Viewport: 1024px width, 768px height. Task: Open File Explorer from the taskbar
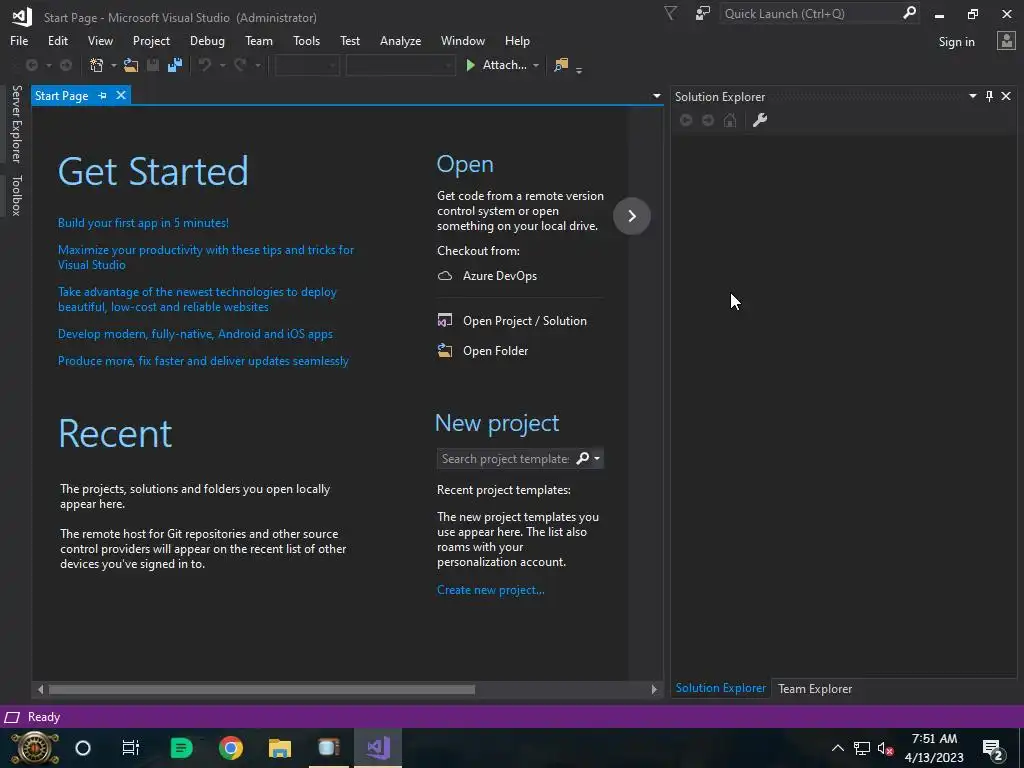click(x=280, y=748)
